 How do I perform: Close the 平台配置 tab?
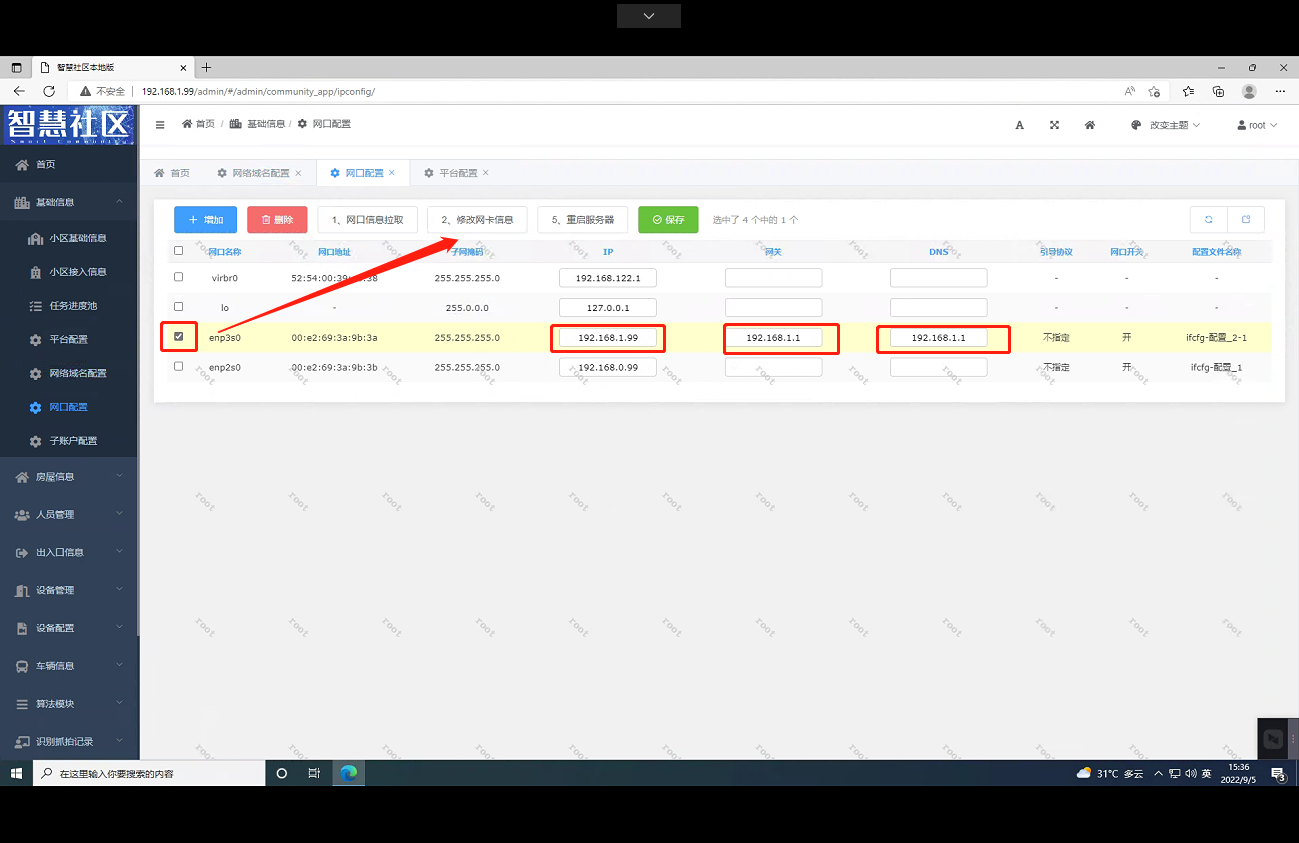(486, 173)
